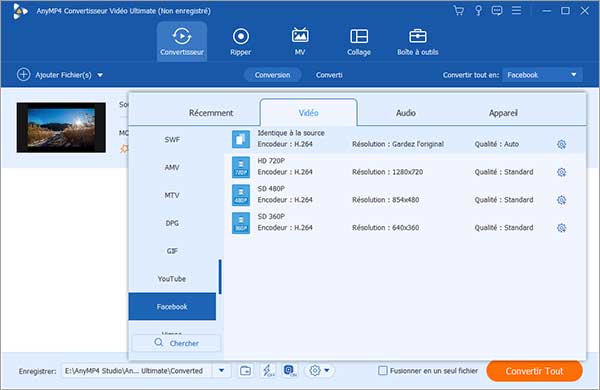Image resolution: width=600 pixels, height=390 pixels.
Task: Open the feedback chat icon
Action: 497,10
